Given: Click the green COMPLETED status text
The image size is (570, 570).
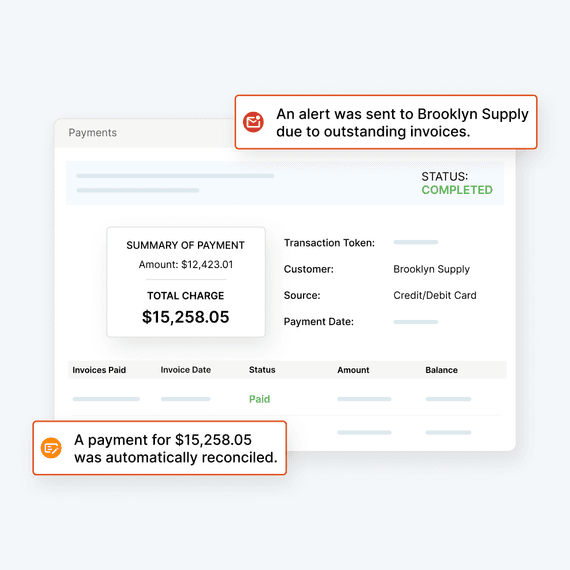Looking at the screenshot, I should coord(457,190).
